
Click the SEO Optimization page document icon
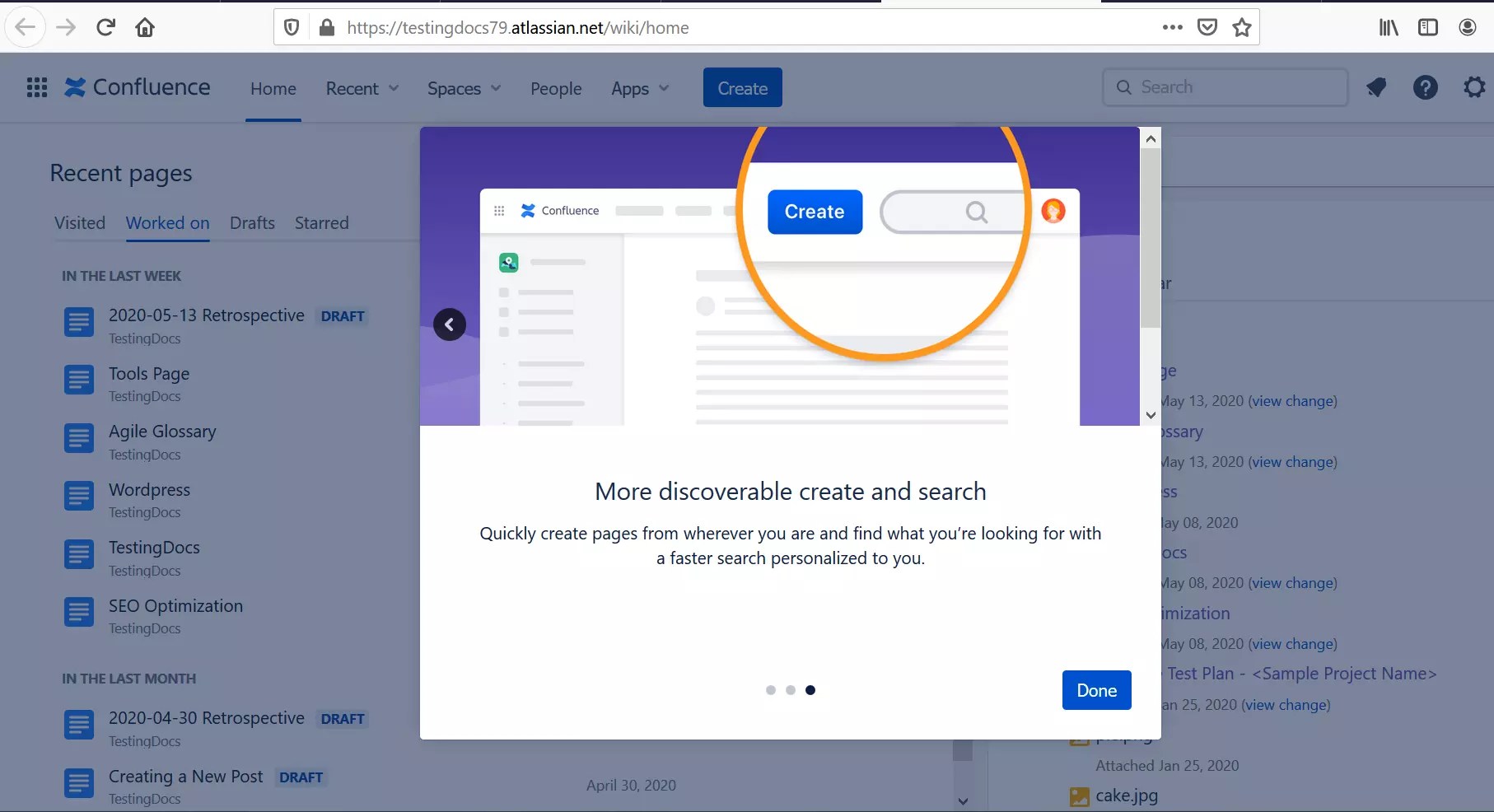click(x=78, y=613)
